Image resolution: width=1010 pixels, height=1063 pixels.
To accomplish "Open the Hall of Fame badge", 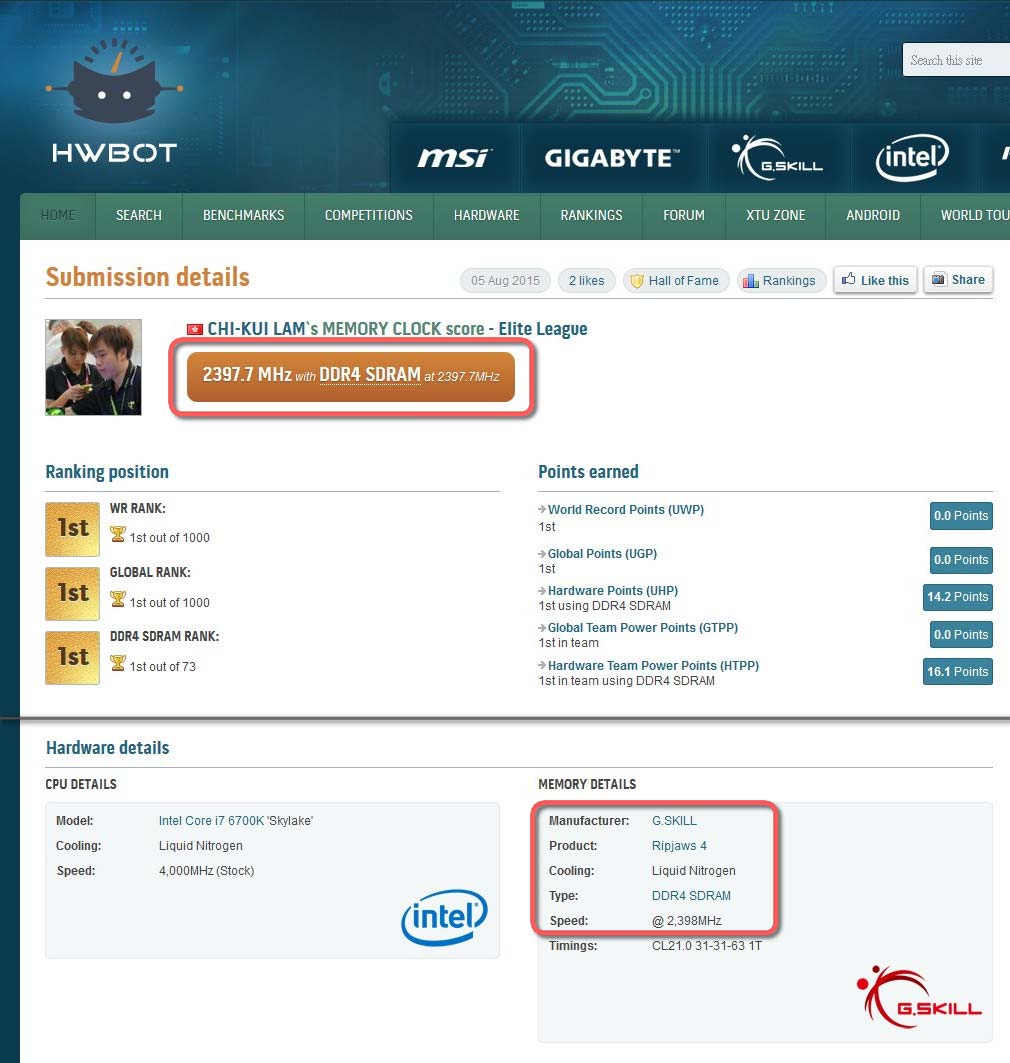I will tap(674, 281).
